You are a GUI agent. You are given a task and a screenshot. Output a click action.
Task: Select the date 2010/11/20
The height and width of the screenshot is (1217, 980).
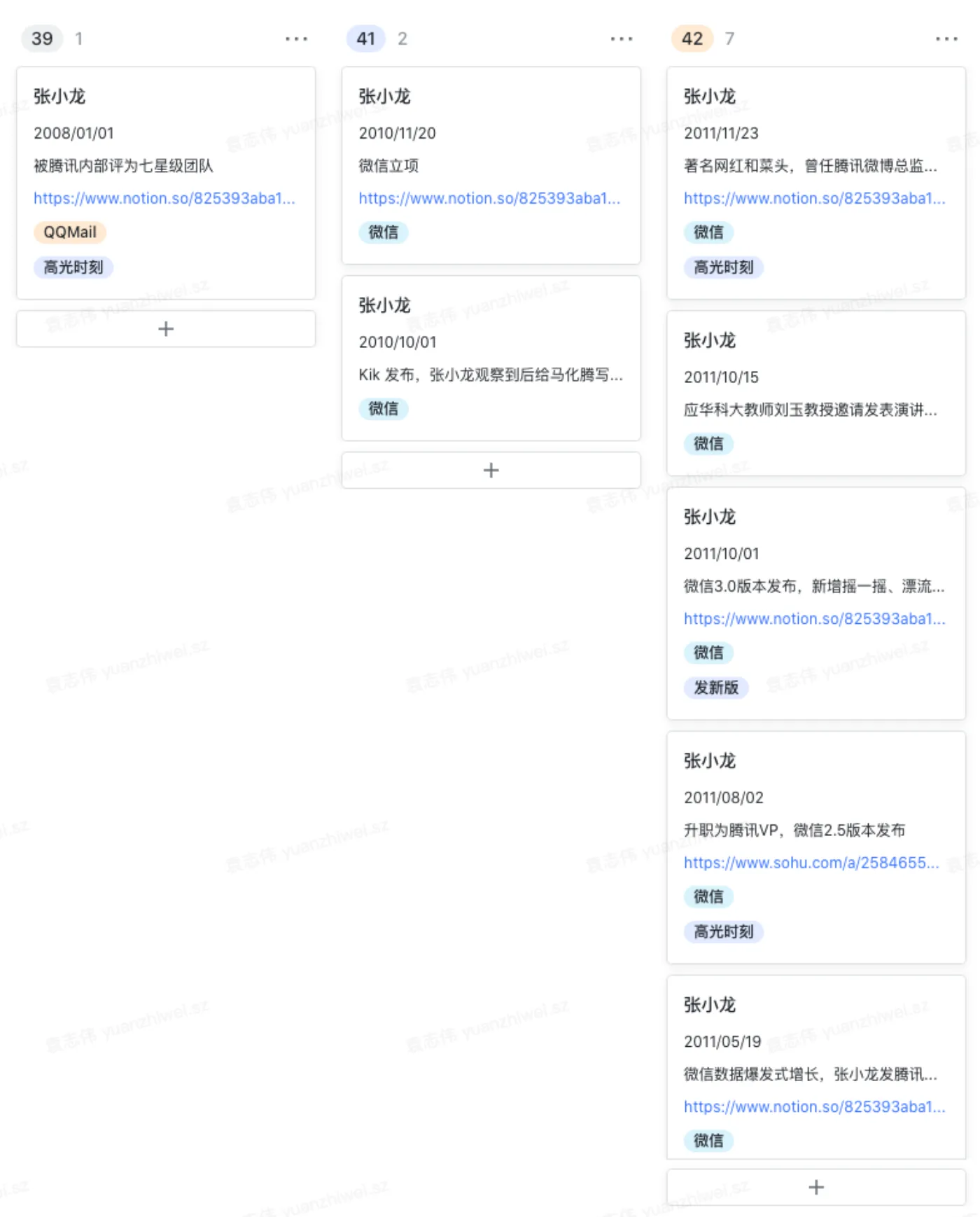tap(397, 133)
